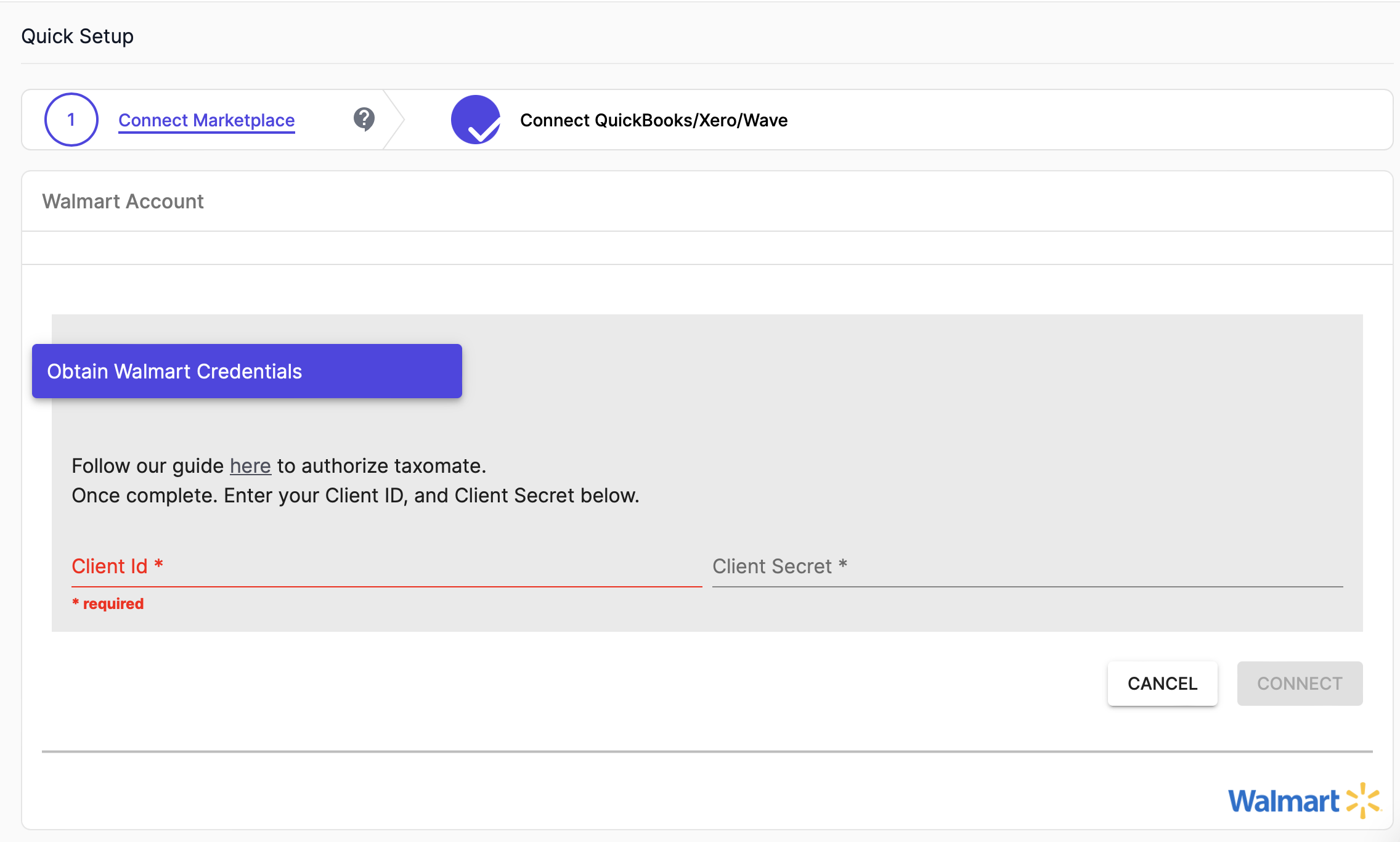Focus the Client Id input field
This screenshot has width=1400, height=842.
(x=387, y=566)
